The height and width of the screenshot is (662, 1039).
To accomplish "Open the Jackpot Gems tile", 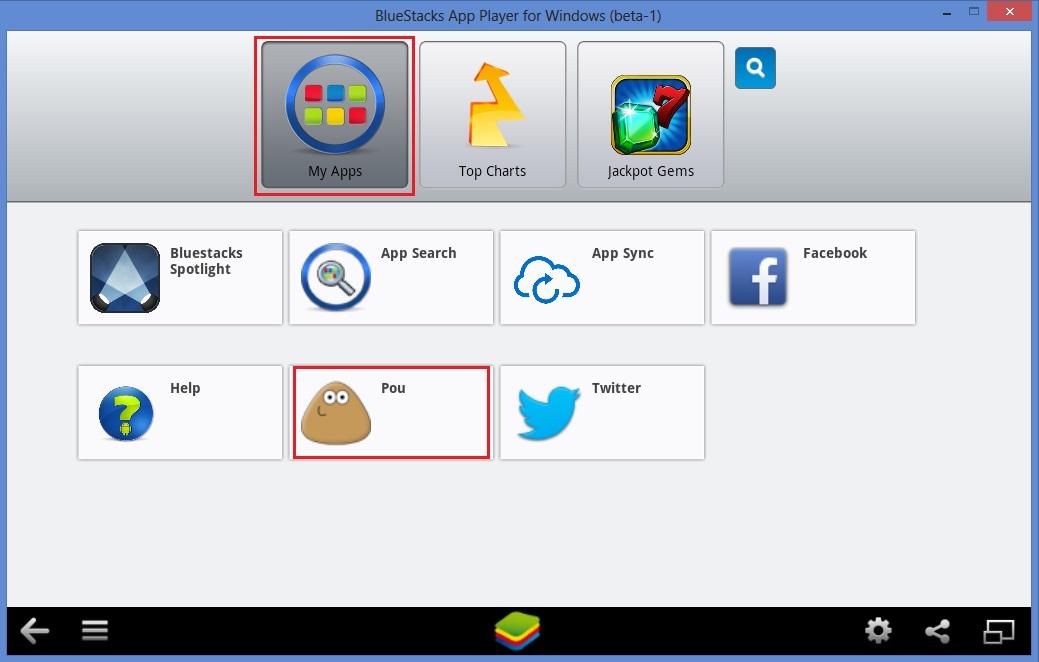I will 650,115.
